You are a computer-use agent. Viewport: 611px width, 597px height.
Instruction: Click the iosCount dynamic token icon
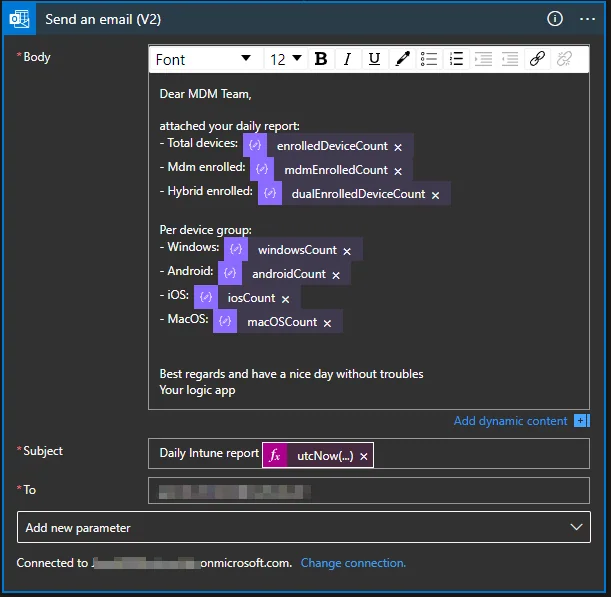point(206,297)
